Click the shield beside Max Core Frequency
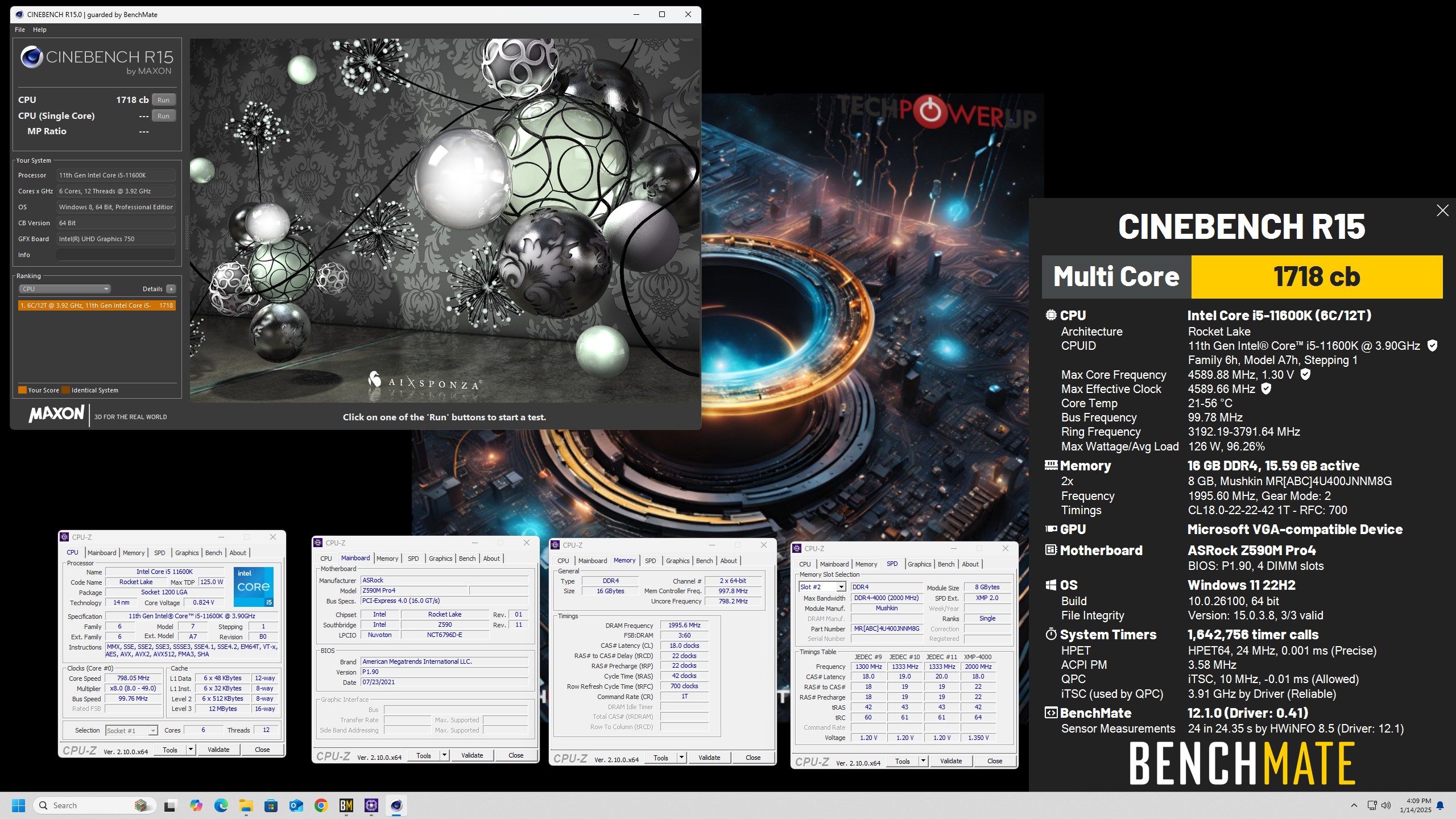This screenshot has height=819, width=1456. coord(1305,374)
